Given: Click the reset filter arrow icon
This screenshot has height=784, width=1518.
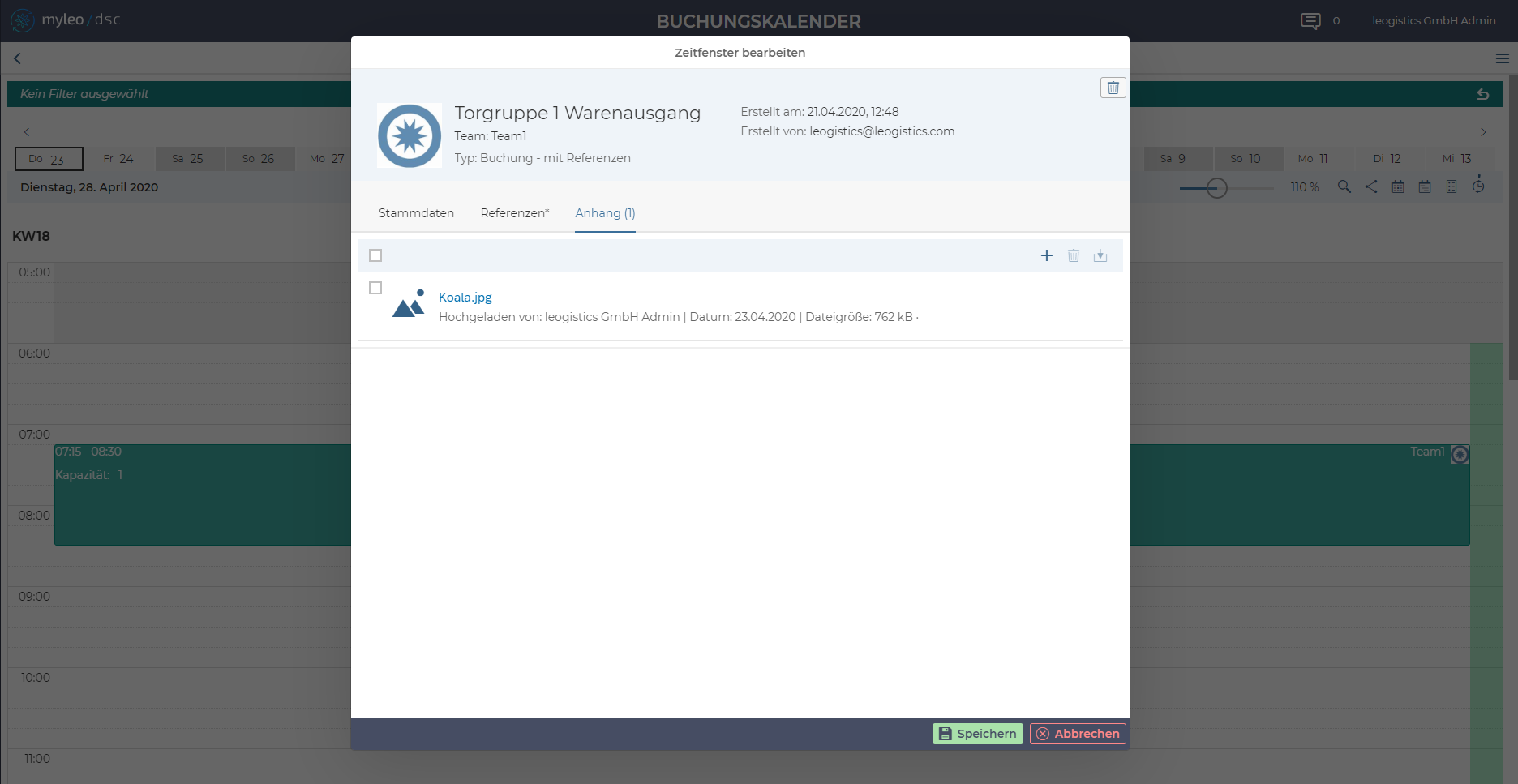Looking at the screenshot, I should pos(1482,94).
